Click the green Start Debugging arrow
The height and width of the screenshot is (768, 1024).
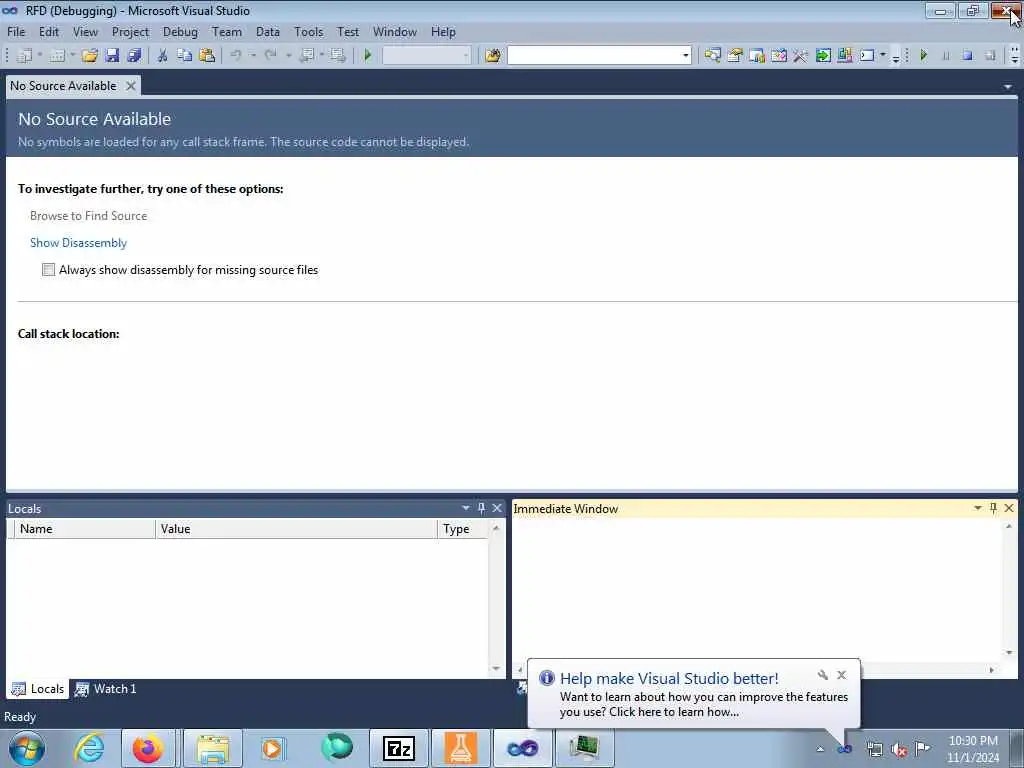[368, 56]
